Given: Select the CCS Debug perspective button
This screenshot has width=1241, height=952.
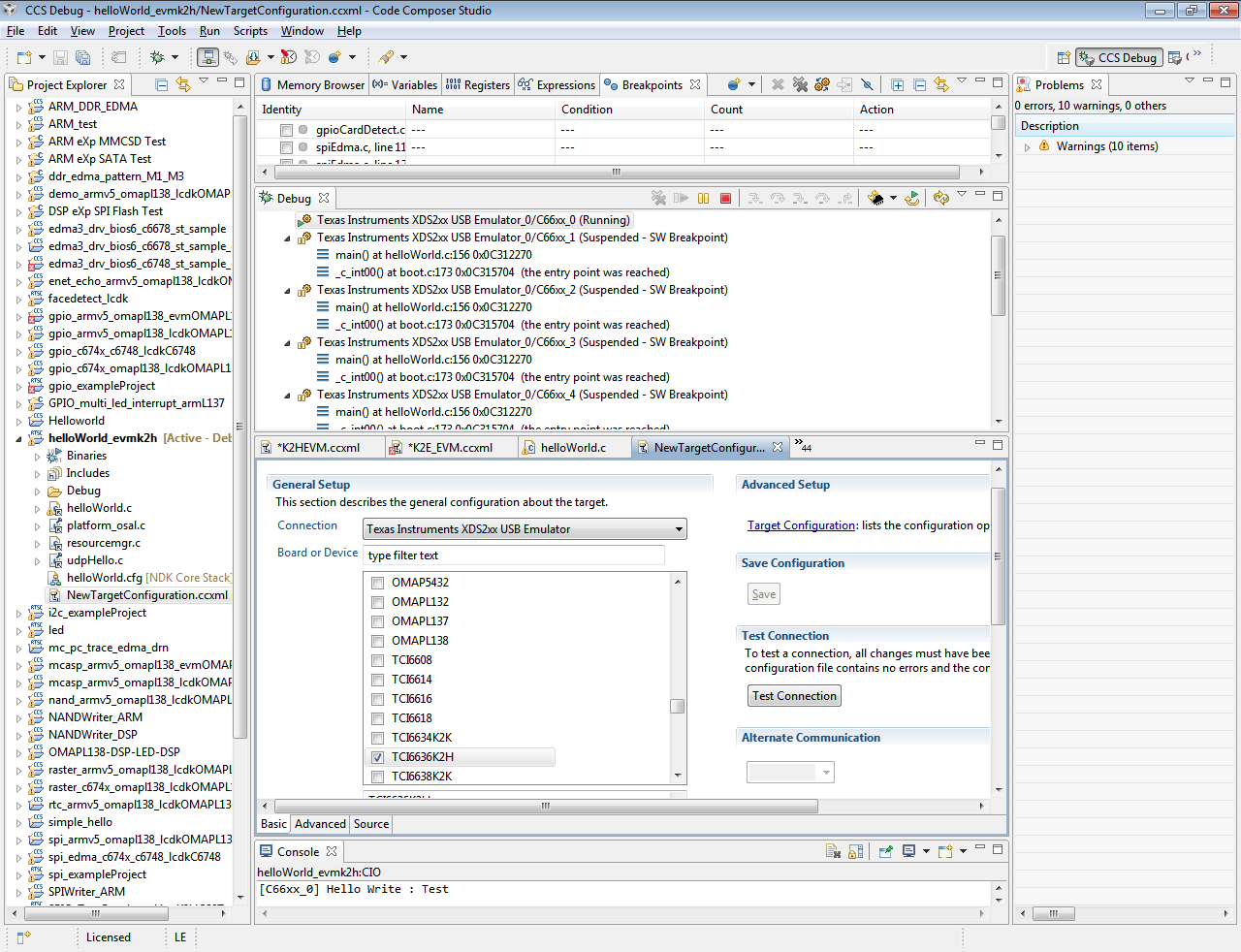Looking at the screenshot, I should 1118,57.
